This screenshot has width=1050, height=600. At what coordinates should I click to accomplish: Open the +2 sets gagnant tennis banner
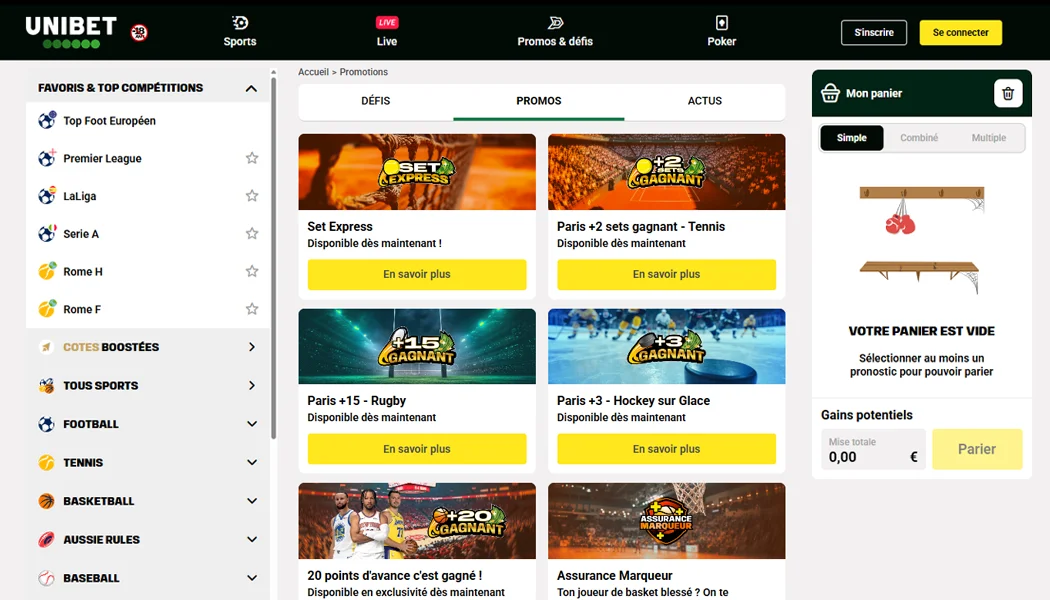[x=666, y=171]
